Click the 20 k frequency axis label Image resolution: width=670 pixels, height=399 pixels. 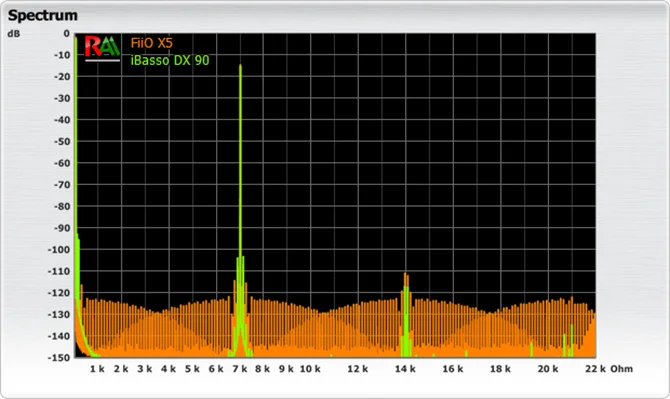click(x=548, y=369)
